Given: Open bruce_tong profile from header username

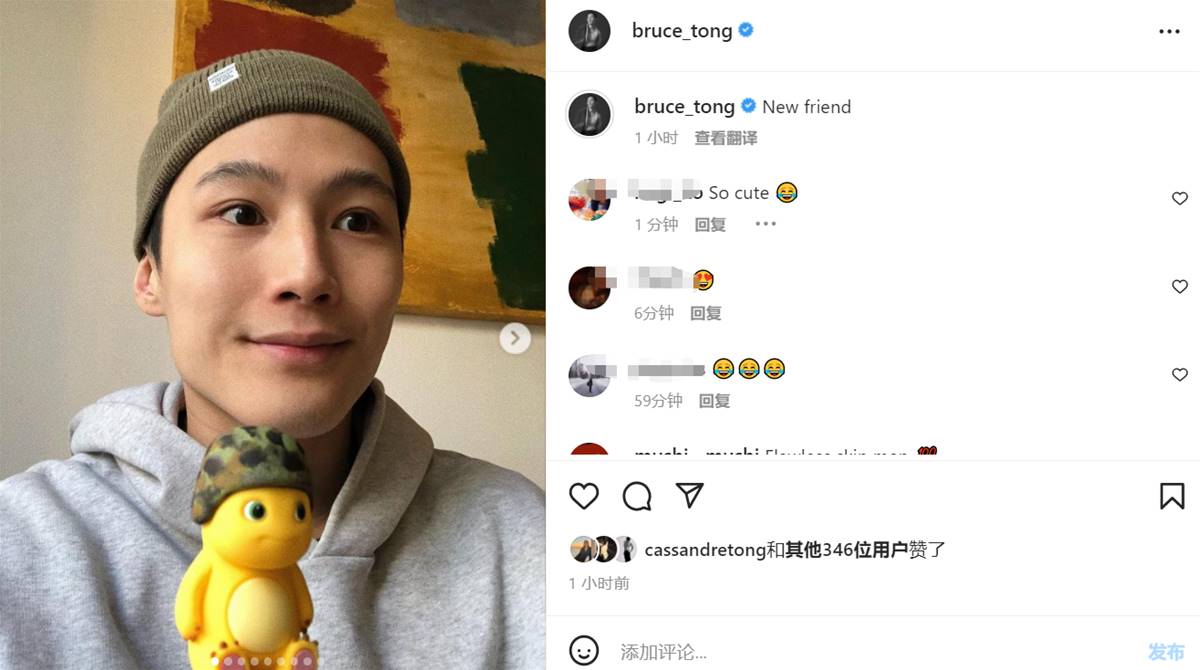Looking at the screenshot, I should click(x=682, y=31).
